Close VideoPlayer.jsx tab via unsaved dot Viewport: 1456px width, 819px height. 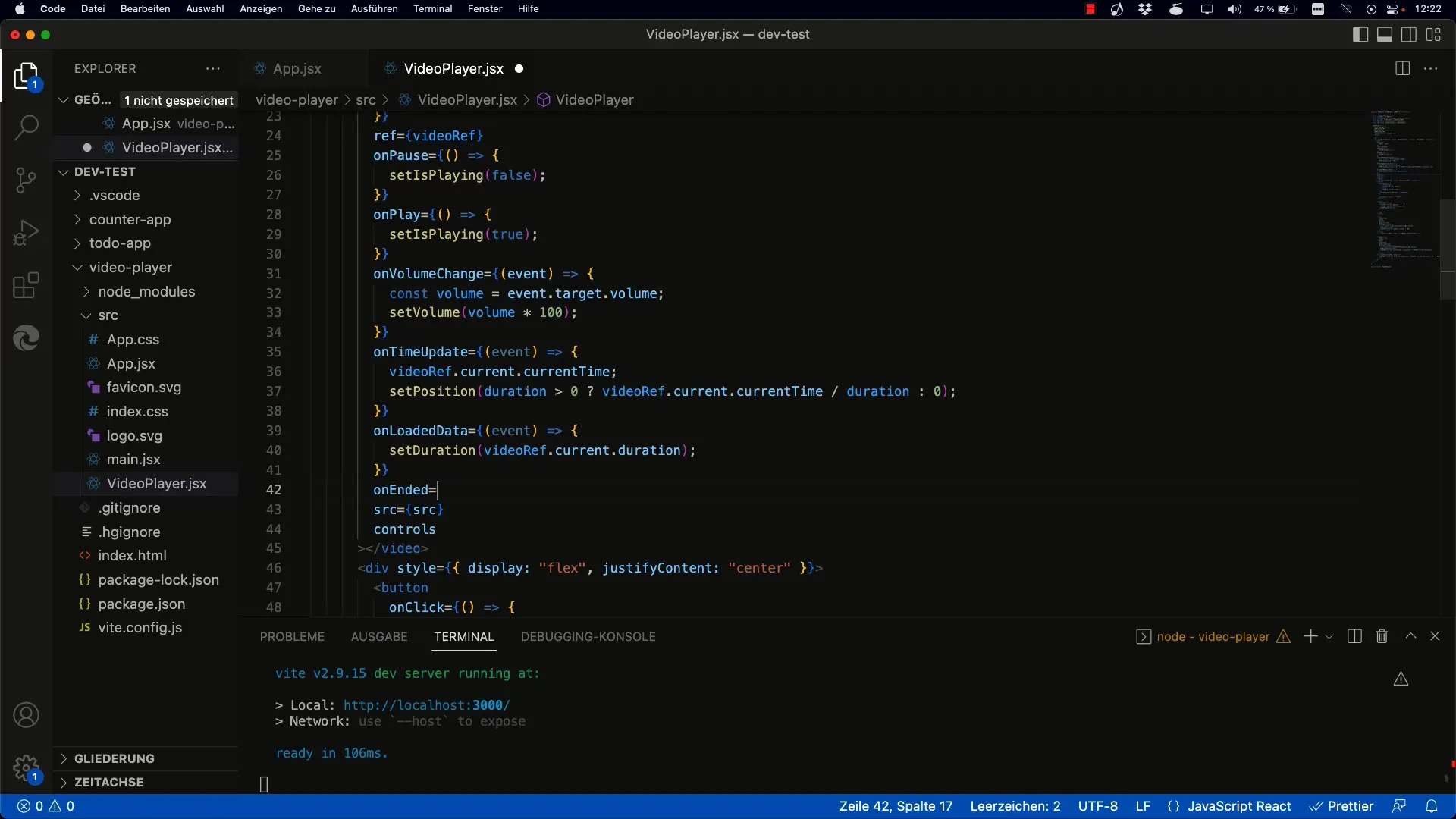tap(519, 68)
